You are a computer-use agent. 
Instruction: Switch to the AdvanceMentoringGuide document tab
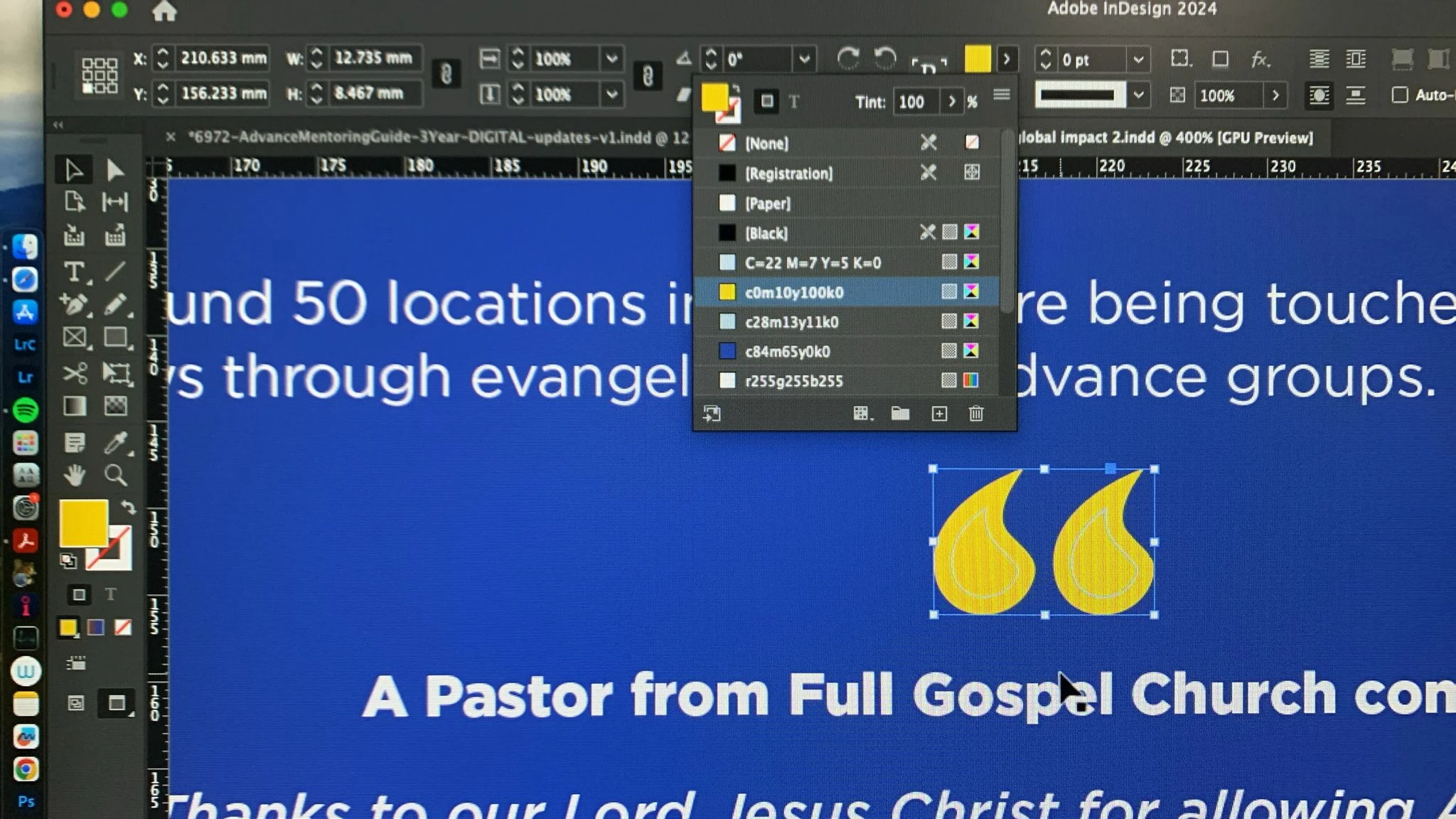pyautogui.click(x=427, y=137)
